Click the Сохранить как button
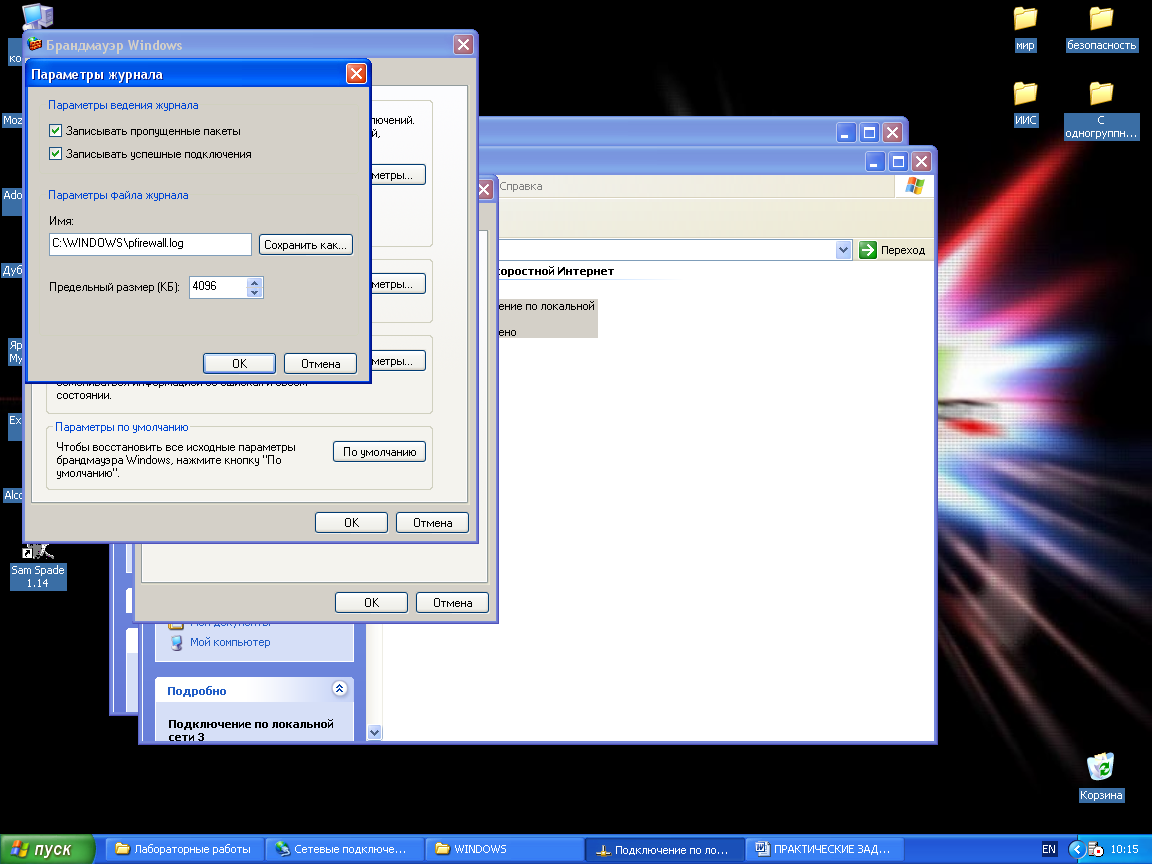Screen dimensions: 1152x864 coord(306,245)
